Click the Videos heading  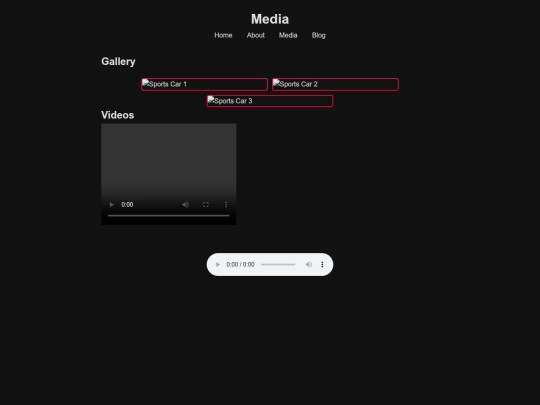pos(117,115)
